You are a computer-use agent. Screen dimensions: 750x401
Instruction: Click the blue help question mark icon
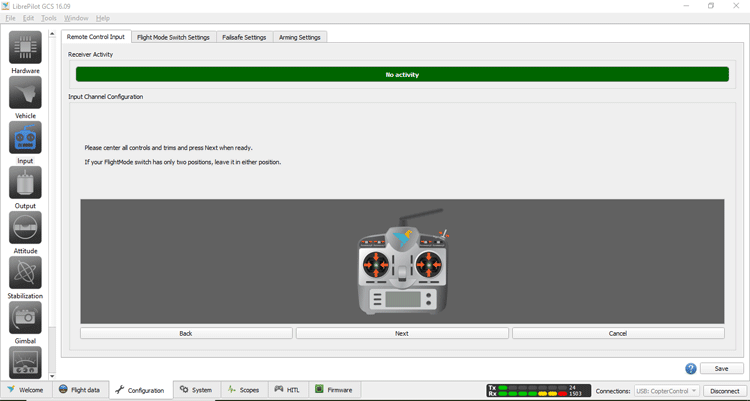tap(691, 368)
